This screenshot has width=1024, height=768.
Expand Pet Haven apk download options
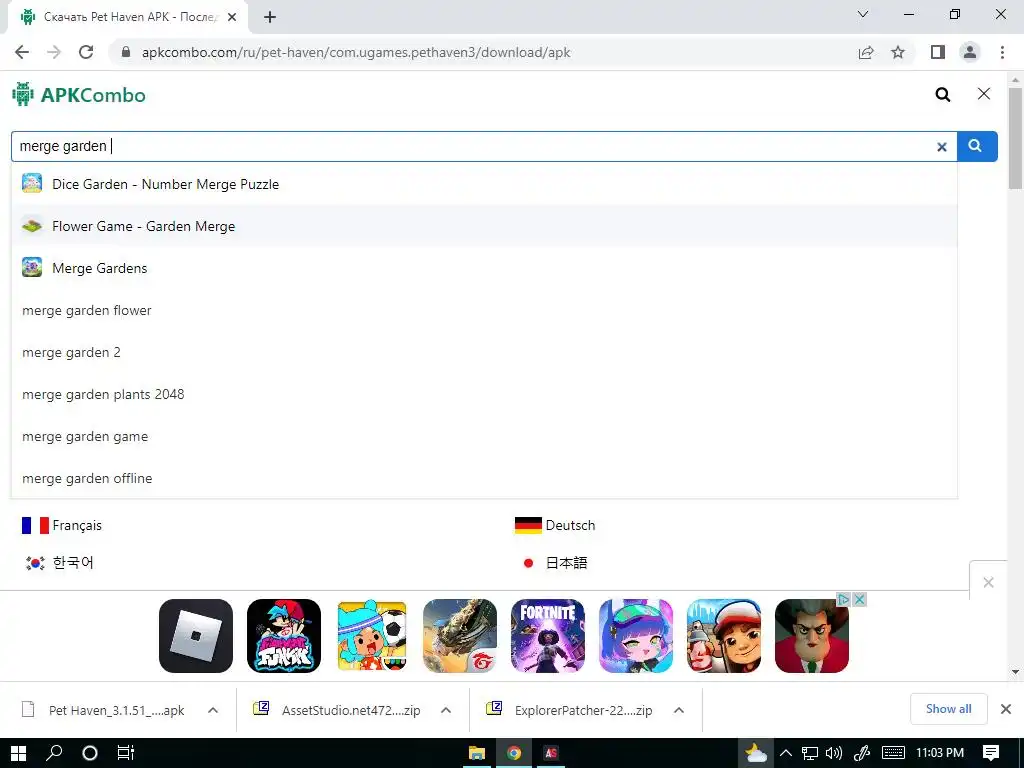click(x=213, y=710)
